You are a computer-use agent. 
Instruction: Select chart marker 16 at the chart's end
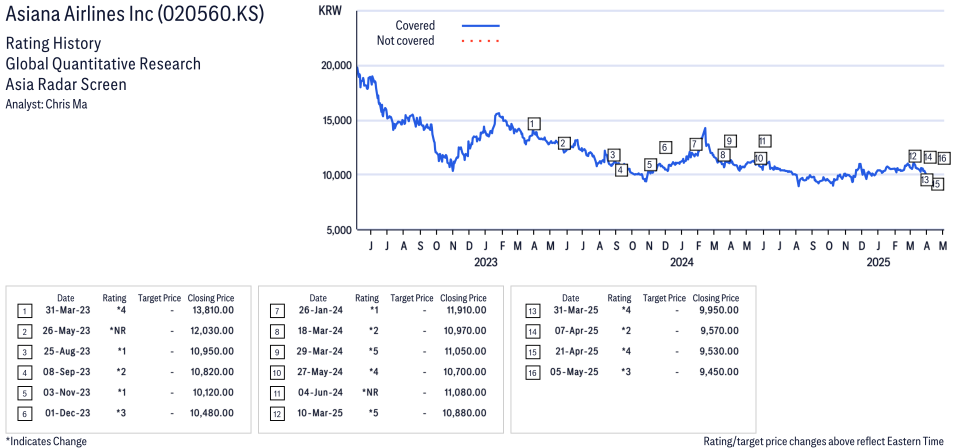(943, 158)
